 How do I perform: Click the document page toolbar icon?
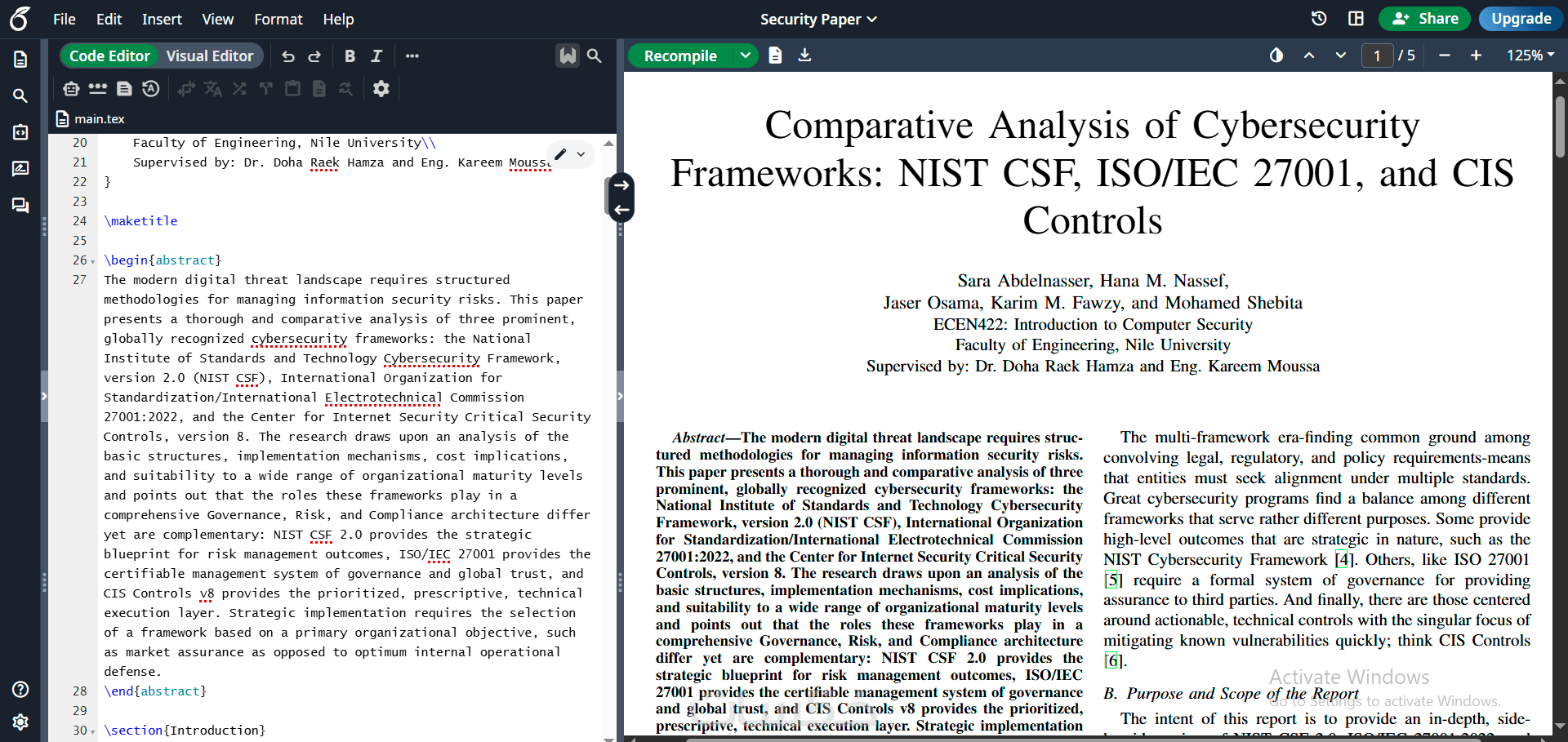pos(124,88)
